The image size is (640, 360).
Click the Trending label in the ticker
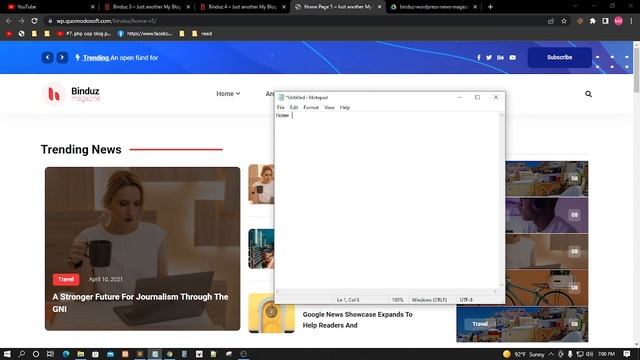tap(96, 58)
